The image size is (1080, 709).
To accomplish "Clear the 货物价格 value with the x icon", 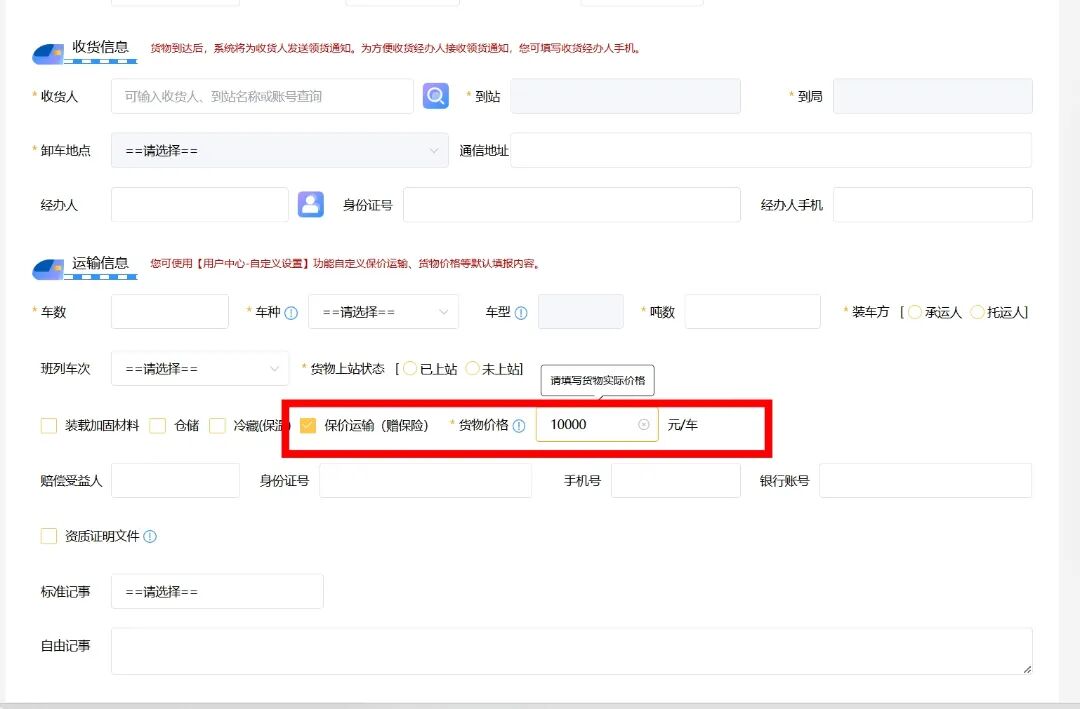I will coord(644,424).
